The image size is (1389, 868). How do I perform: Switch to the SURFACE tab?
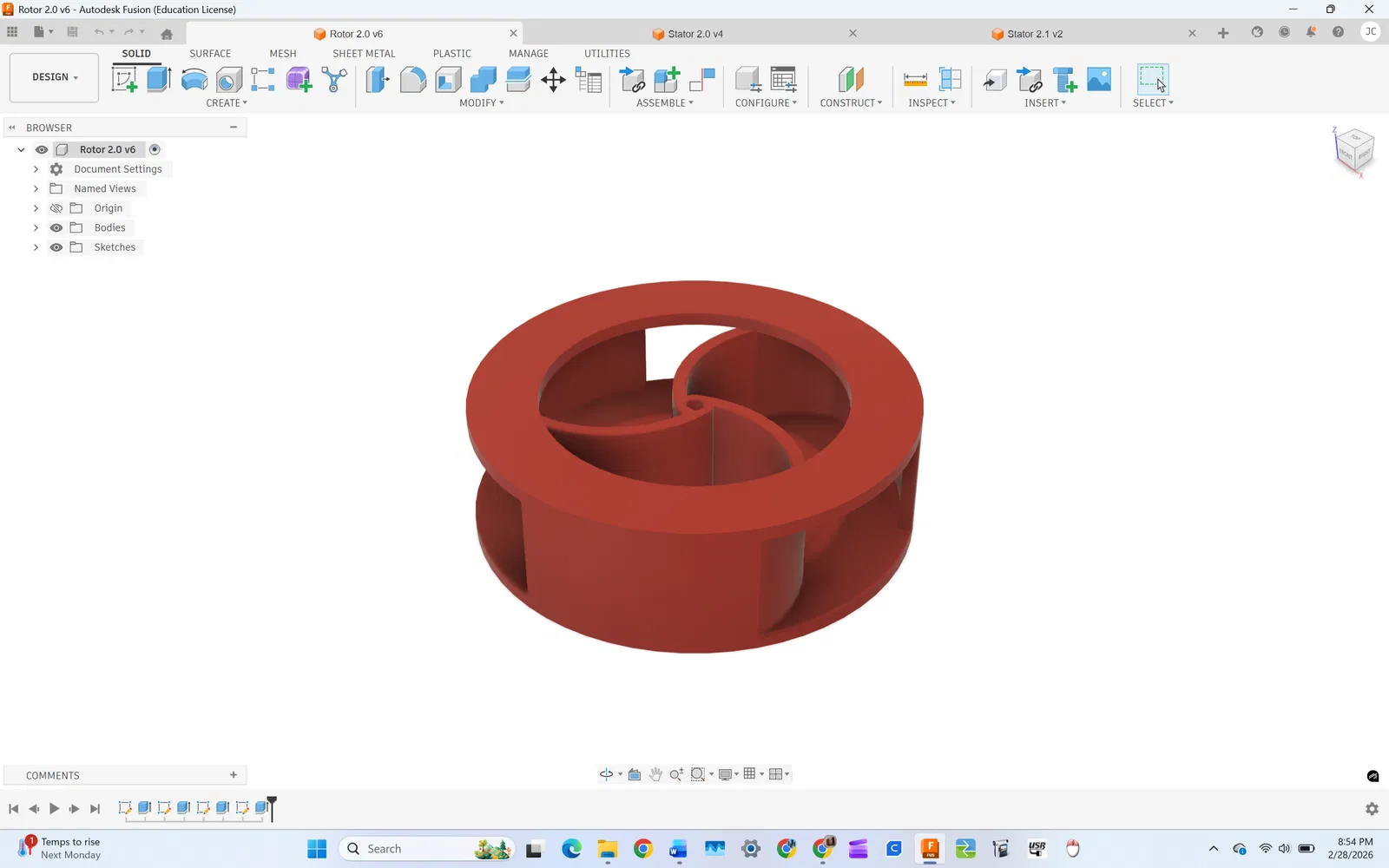point(210,54)
